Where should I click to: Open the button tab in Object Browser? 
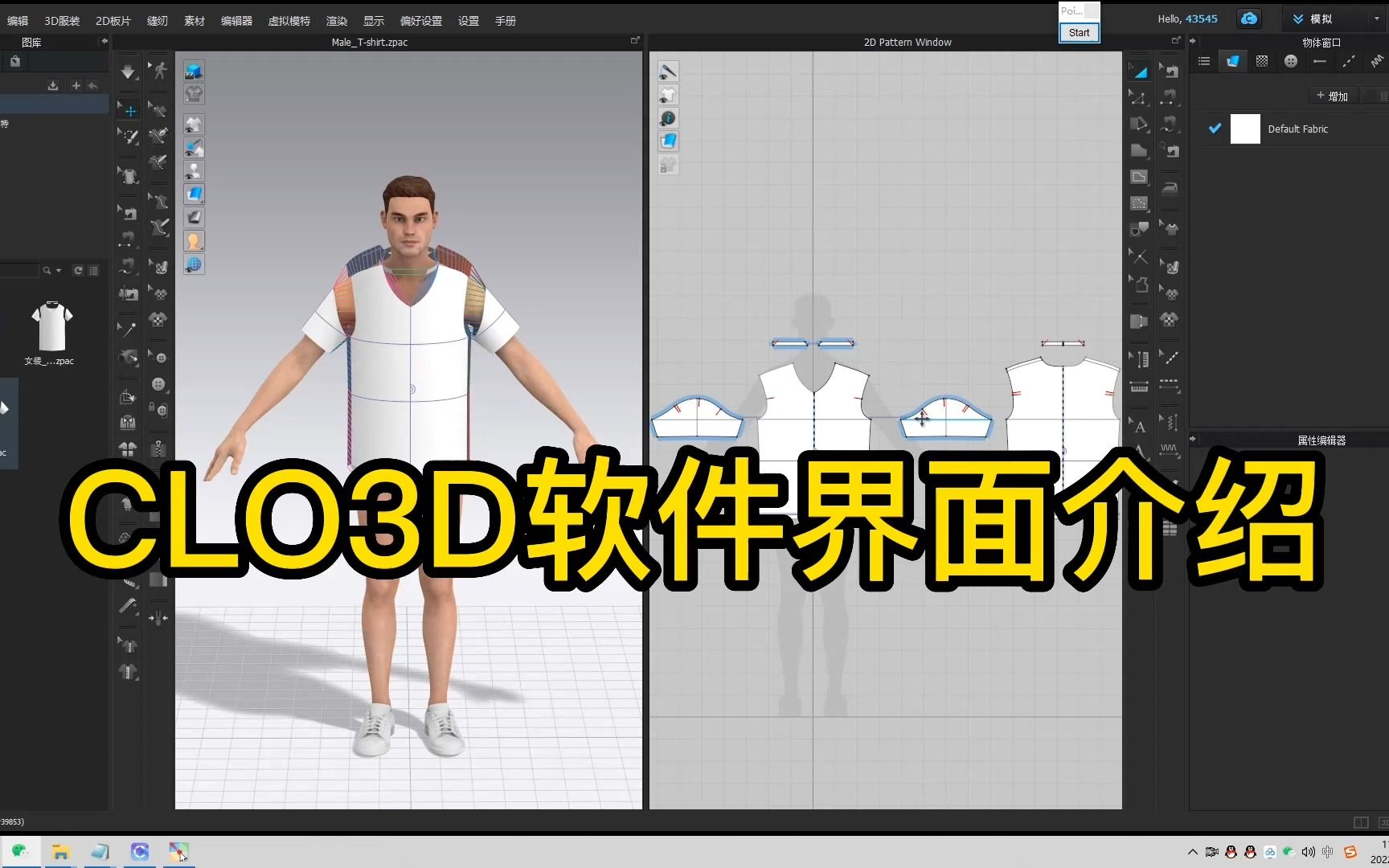(x=1291, y=61)
